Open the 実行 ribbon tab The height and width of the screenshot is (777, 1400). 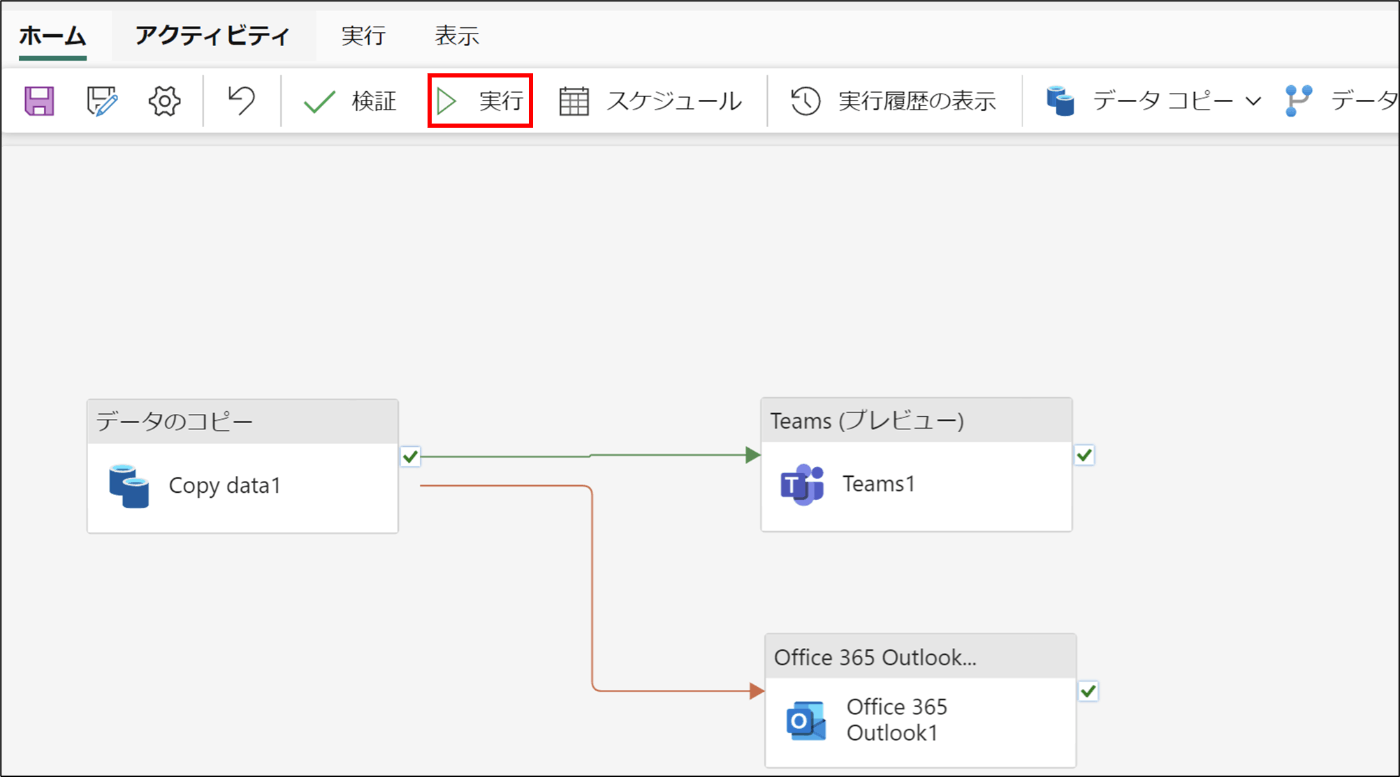[x=363, y=36]
